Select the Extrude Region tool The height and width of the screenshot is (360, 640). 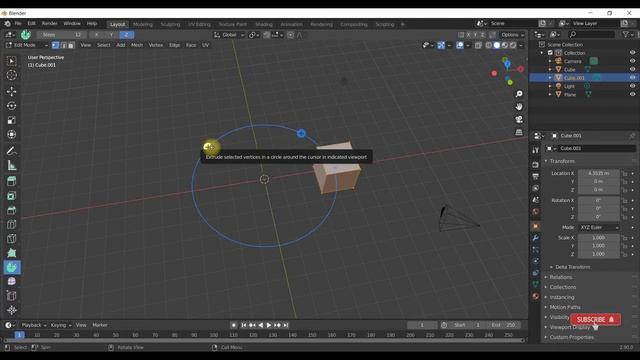(11, 181)
